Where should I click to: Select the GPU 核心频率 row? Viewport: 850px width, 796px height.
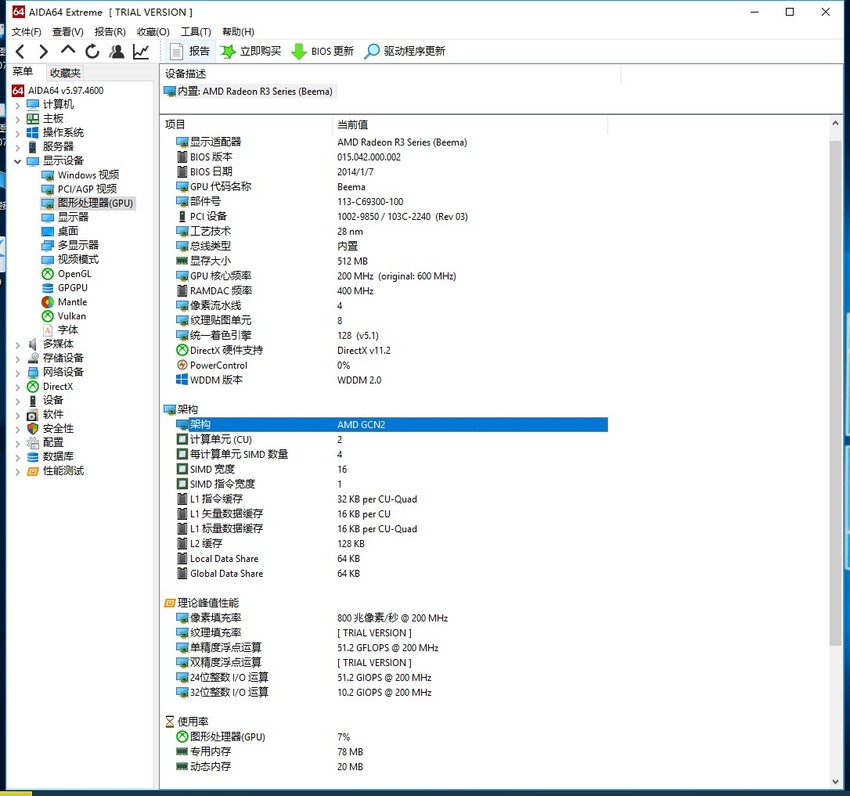pyautogui.click(x=391, y=276)
